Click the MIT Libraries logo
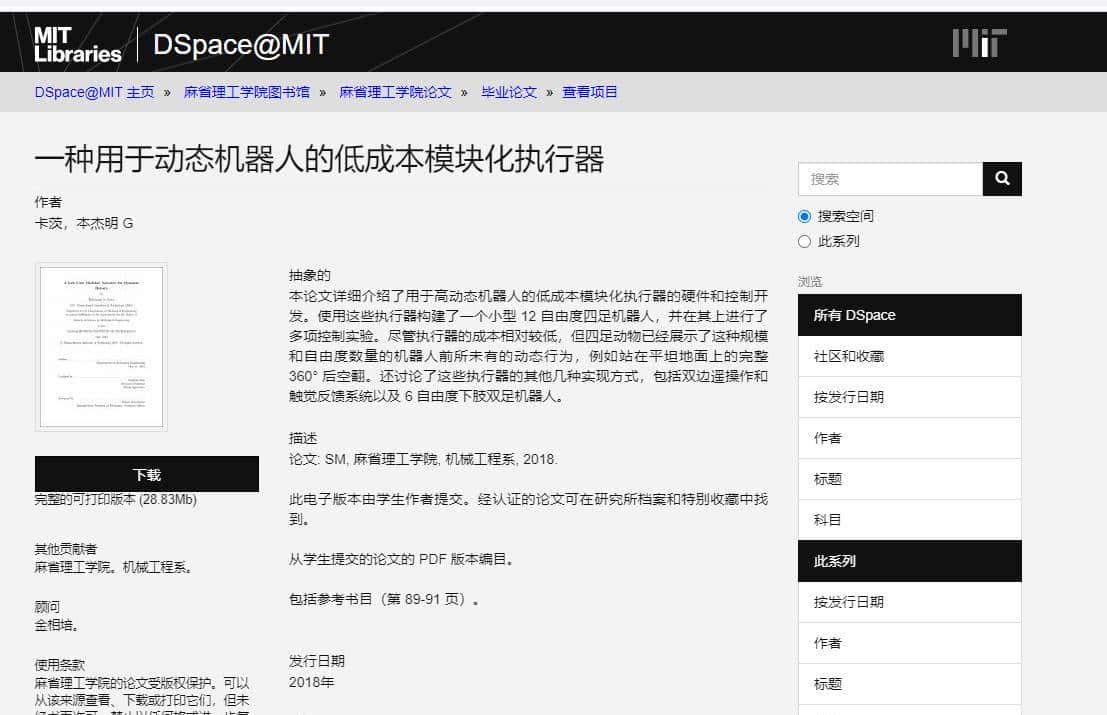1107x715 pixels. click(x=77, y=41)
